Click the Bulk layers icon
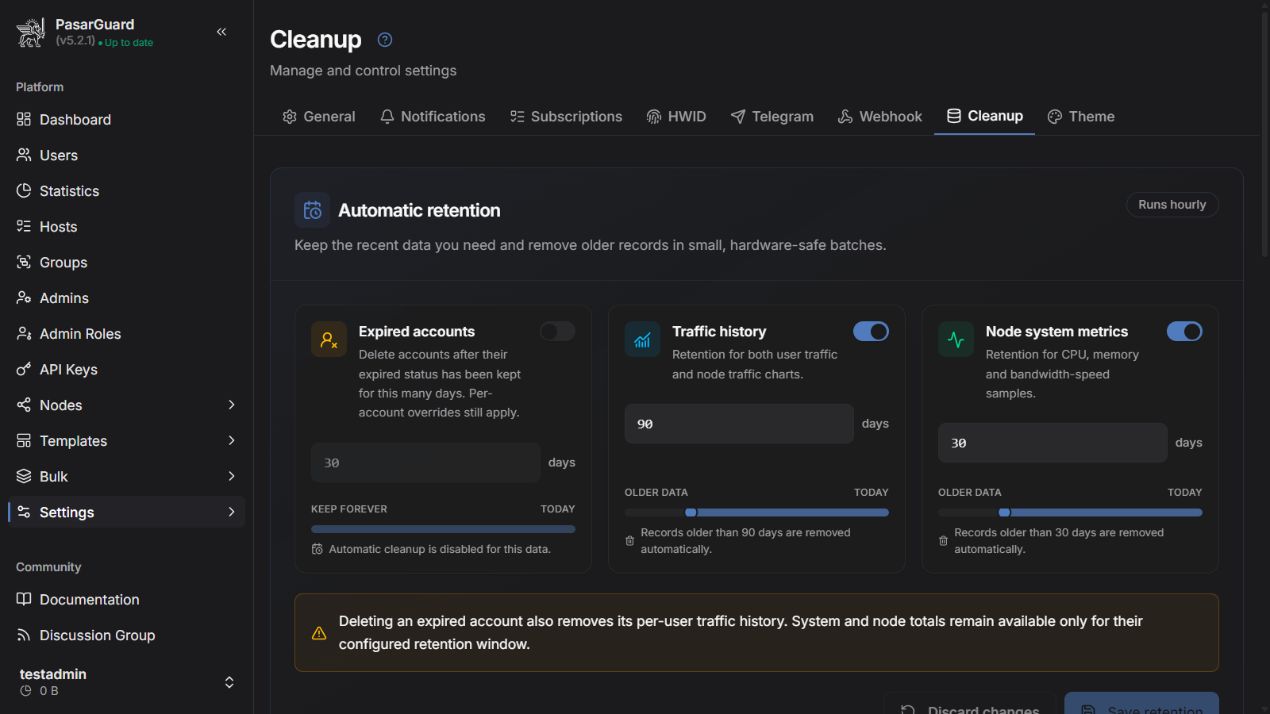This screenshot has height=714, width=1270. coord(24,476)
